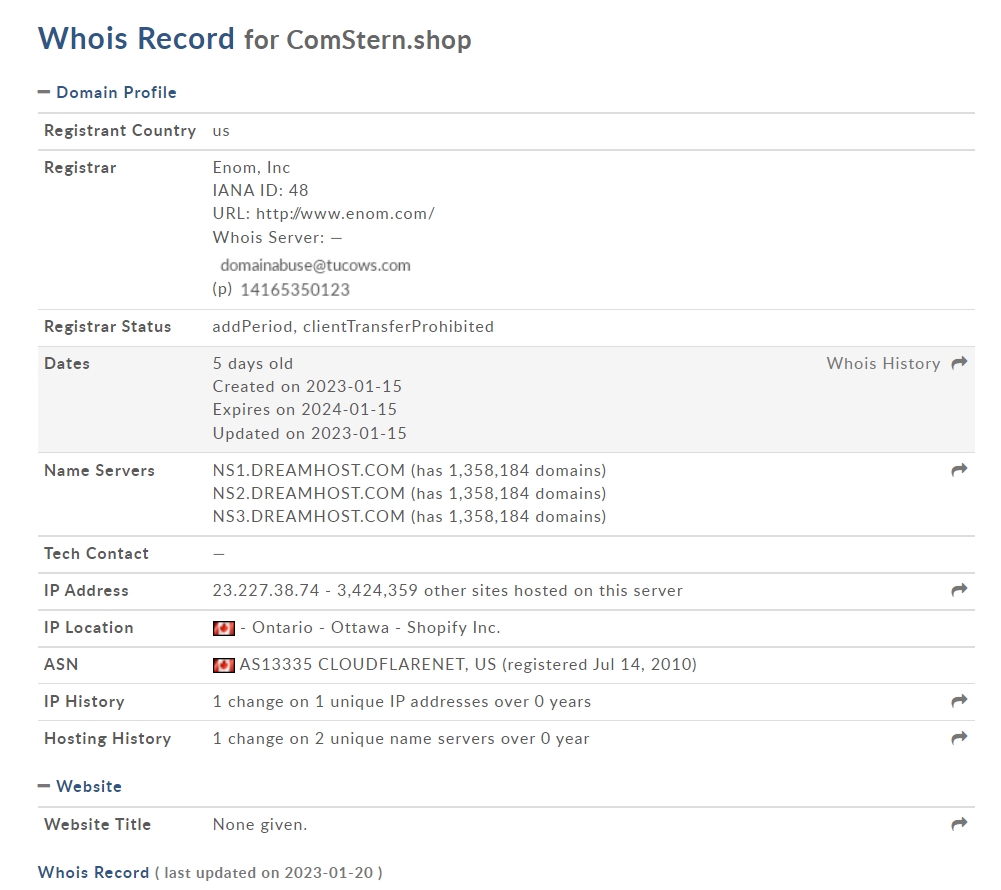Collapse the Domain Profile section
Viewport: 1001px width, 890px height.
[107, 93]
